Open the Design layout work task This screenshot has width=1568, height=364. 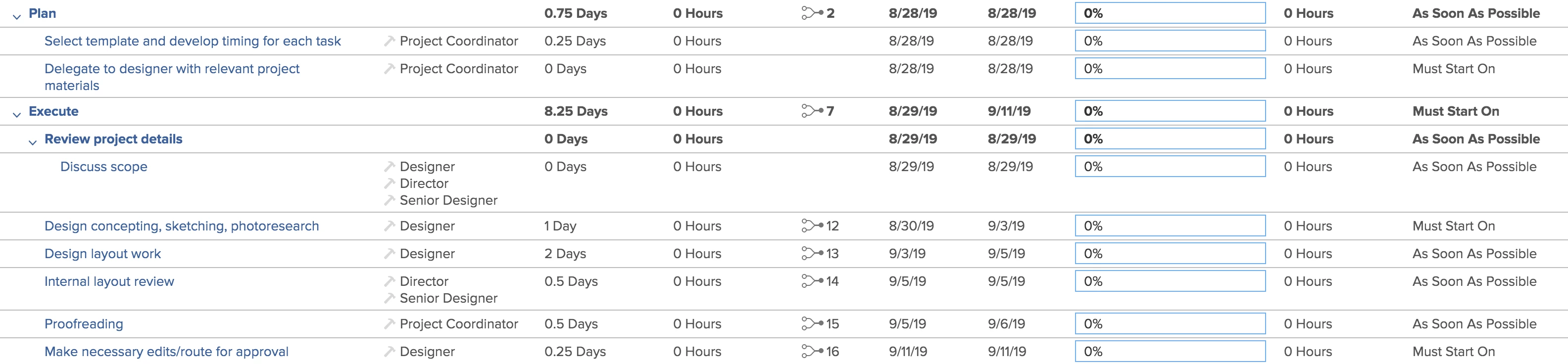point(102,253)
